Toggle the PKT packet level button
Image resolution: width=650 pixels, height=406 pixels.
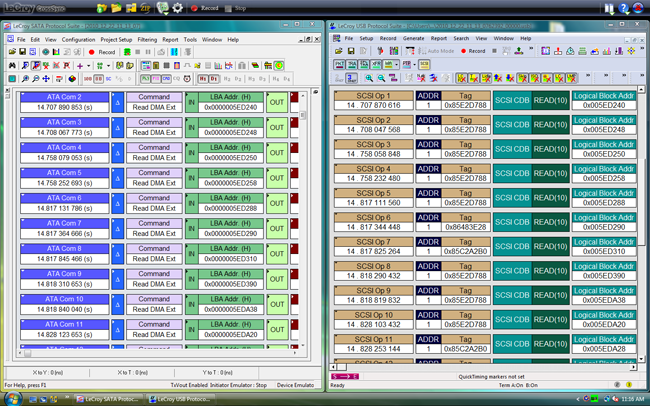(340, 64)
